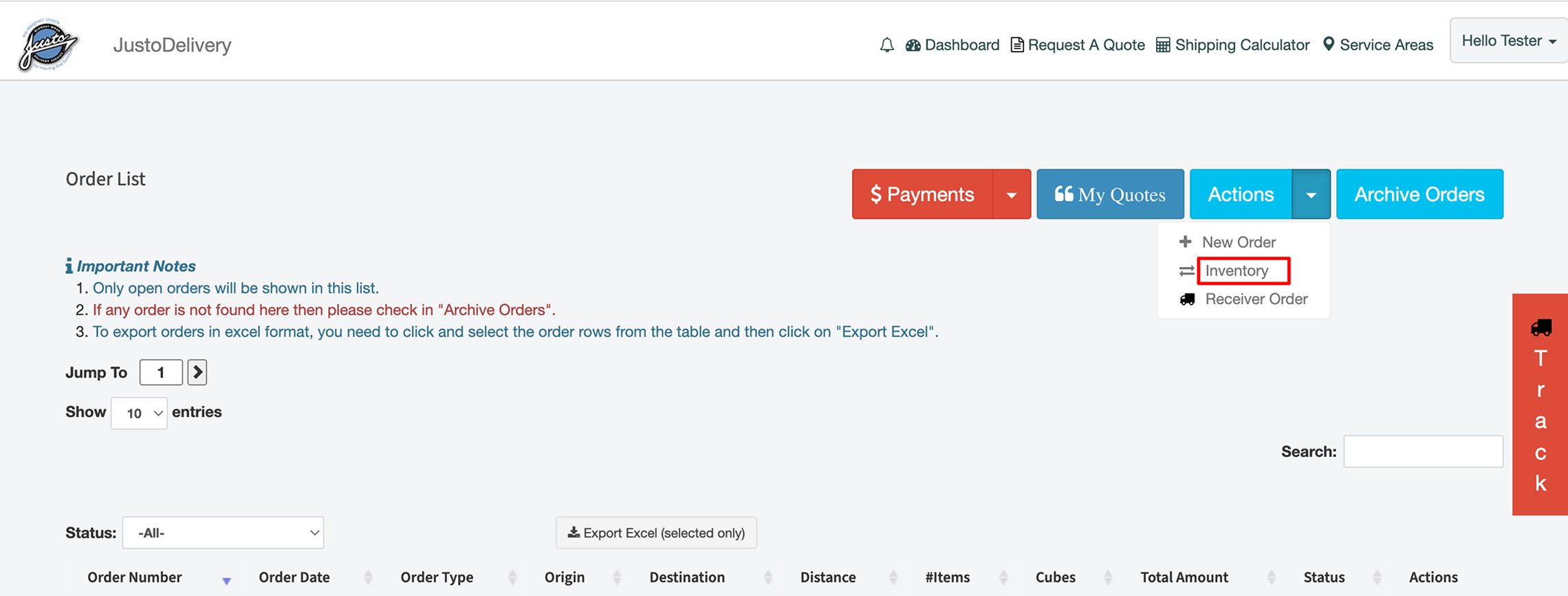
Task: Choose New Order from the Actions menu
Action: (1238, 242)
